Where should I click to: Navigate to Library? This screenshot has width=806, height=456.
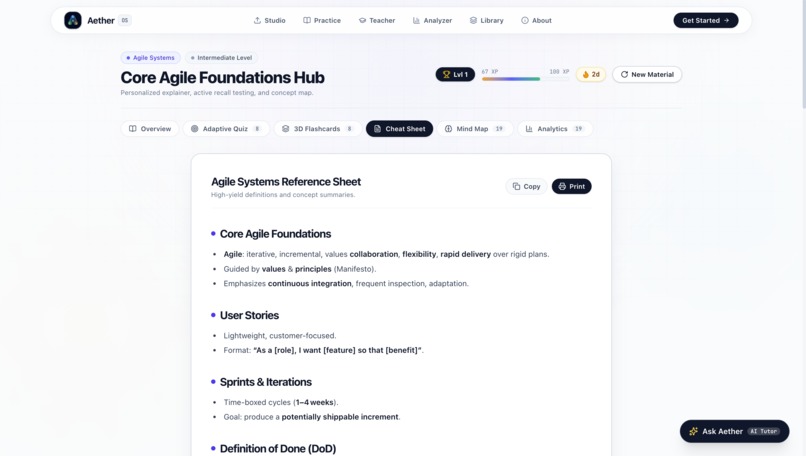click(486, 21)
